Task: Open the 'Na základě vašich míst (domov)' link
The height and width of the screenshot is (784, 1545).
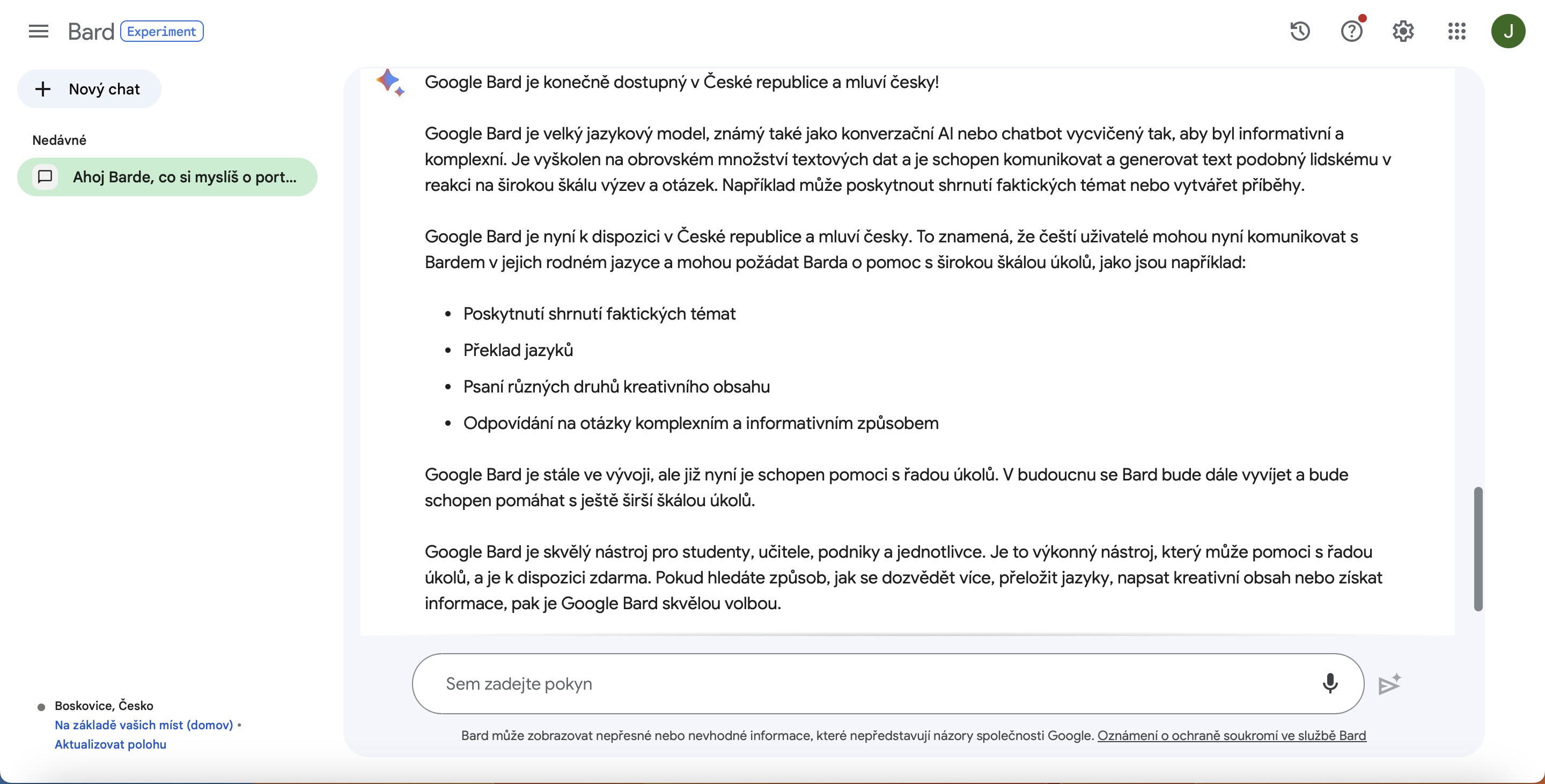Action: 143,724
